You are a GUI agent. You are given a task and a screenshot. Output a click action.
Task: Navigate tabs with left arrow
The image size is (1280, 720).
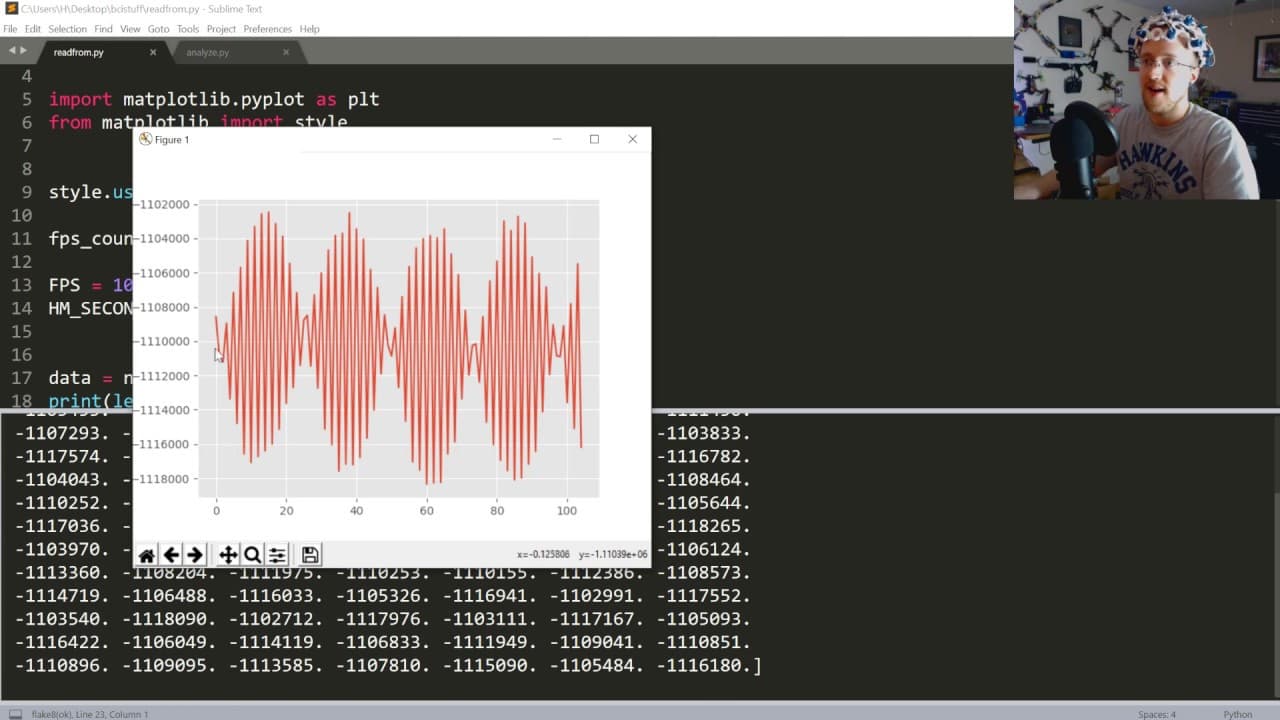[12, 51]
